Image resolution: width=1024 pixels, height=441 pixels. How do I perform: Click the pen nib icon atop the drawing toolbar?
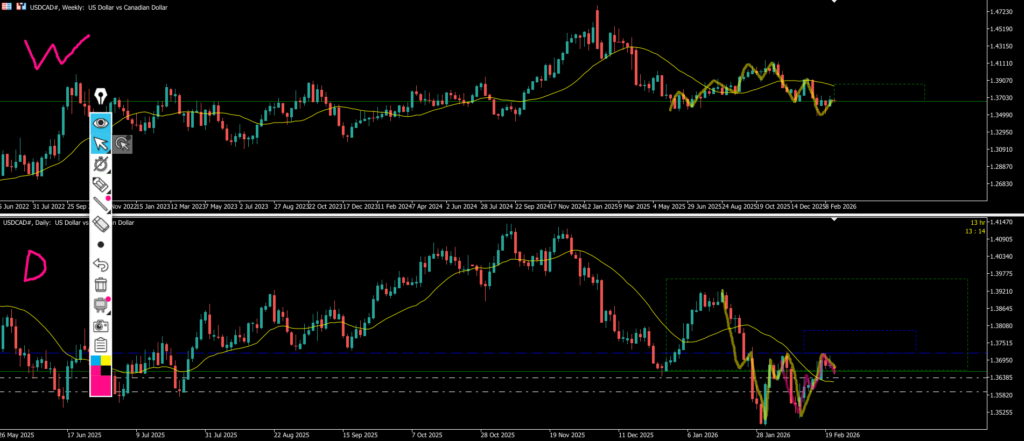(x=100, y=96)
